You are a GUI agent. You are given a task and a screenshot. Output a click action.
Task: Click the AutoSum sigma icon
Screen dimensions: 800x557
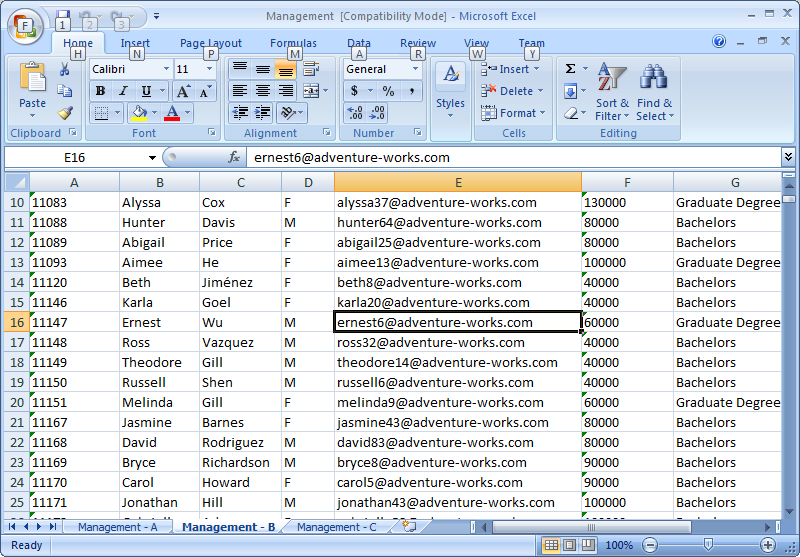(x=571, y=68)
